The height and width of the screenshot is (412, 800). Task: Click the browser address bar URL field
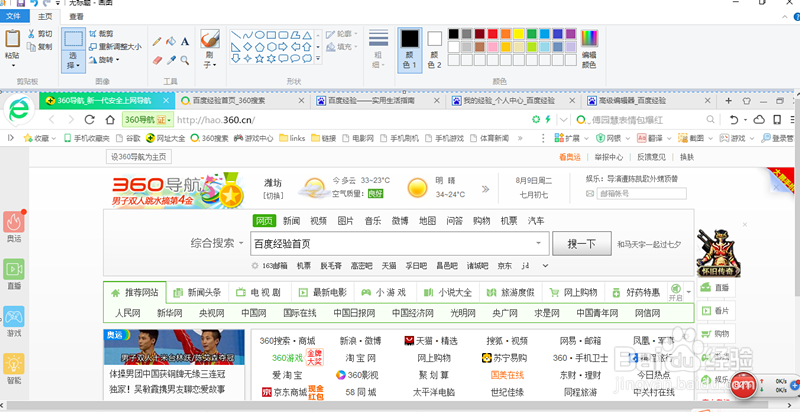352,120
